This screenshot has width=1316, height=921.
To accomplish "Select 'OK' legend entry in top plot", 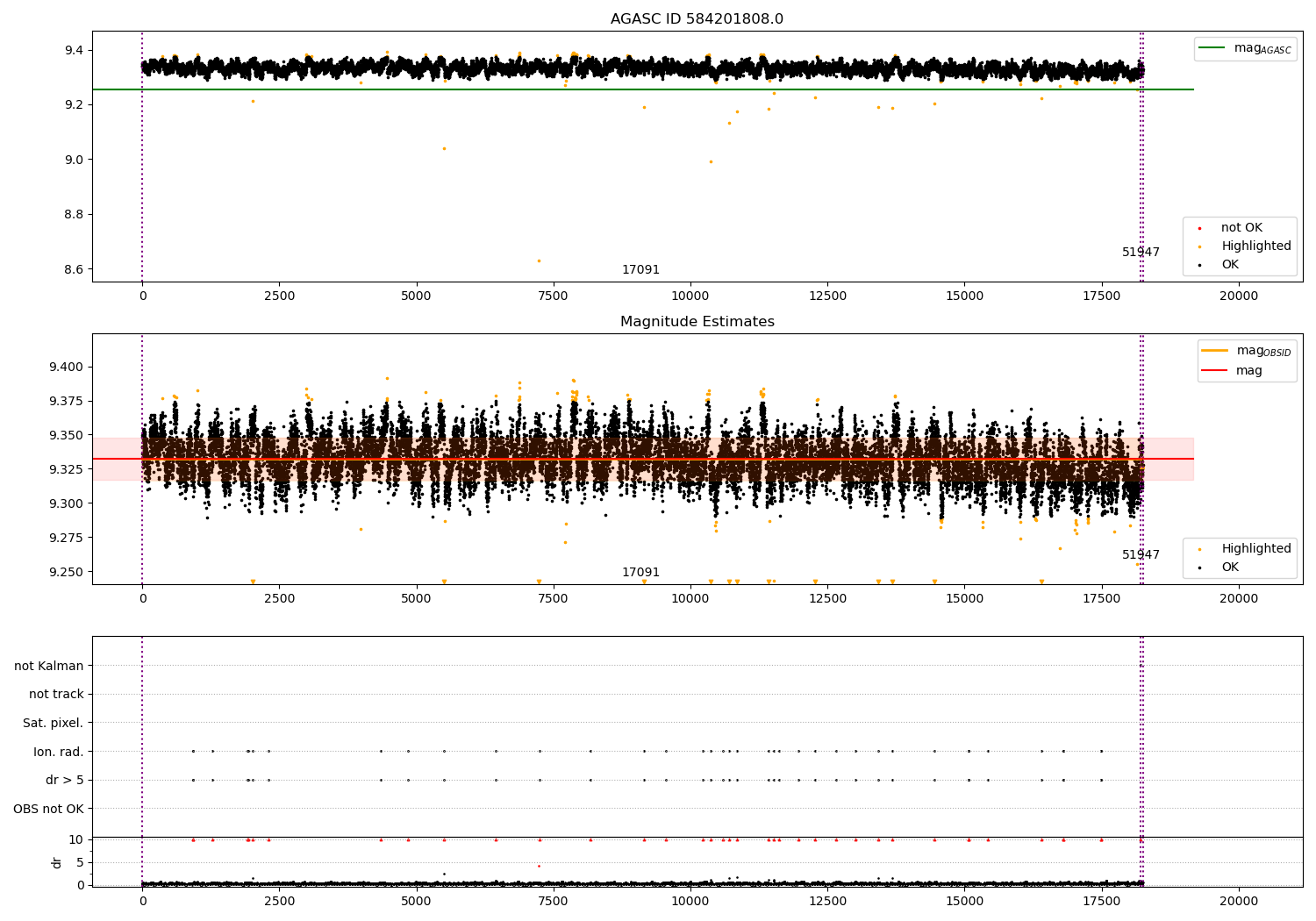I will click(1230, 265).
